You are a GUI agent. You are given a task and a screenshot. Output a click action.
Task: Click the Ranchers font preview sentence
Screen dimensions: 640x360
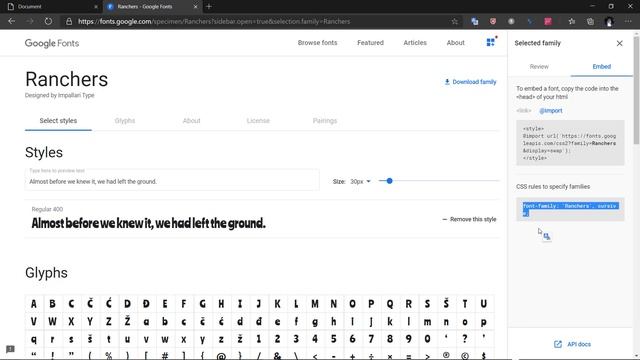(149, 223)
